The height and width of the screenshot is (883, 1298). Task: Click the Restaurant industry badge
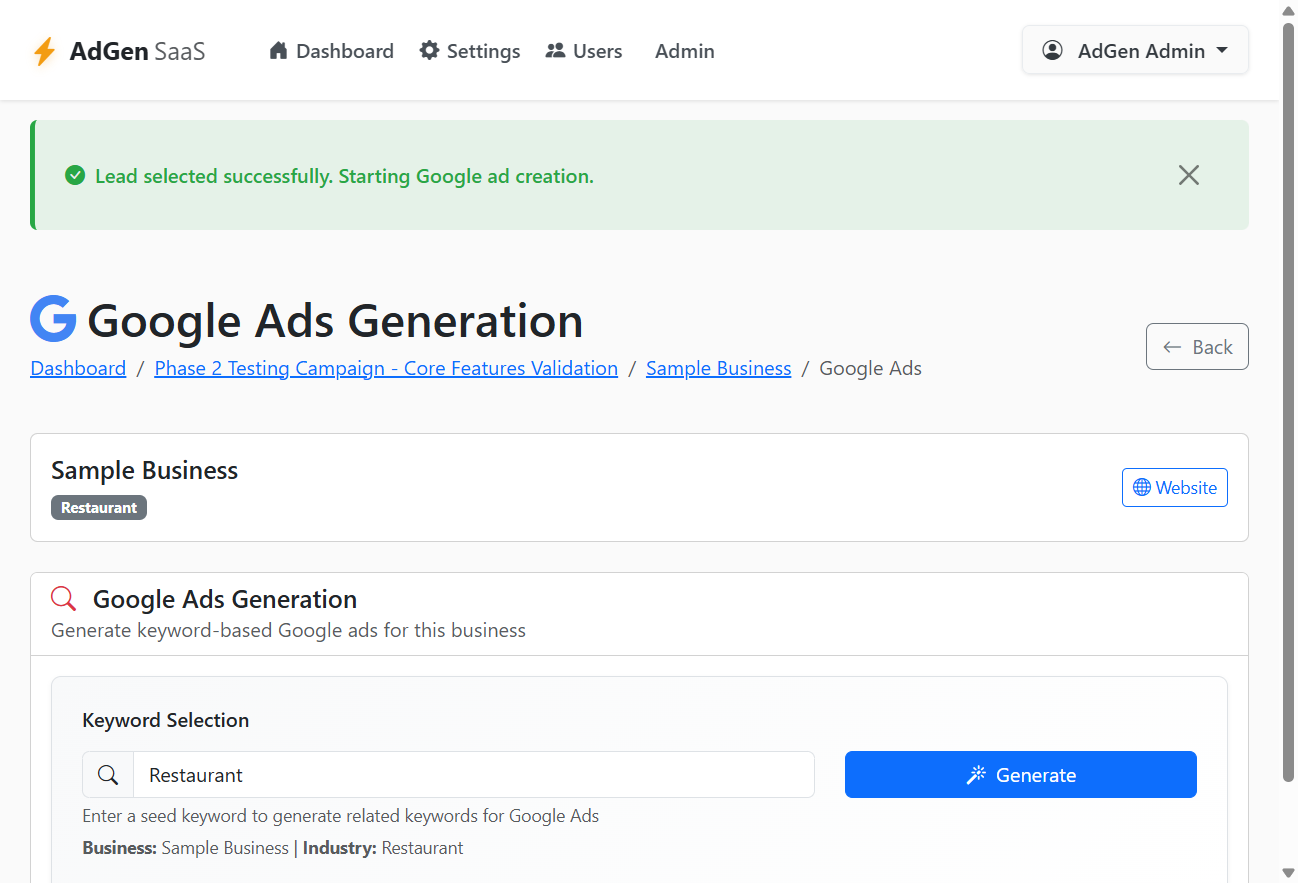tap(99, 507)
